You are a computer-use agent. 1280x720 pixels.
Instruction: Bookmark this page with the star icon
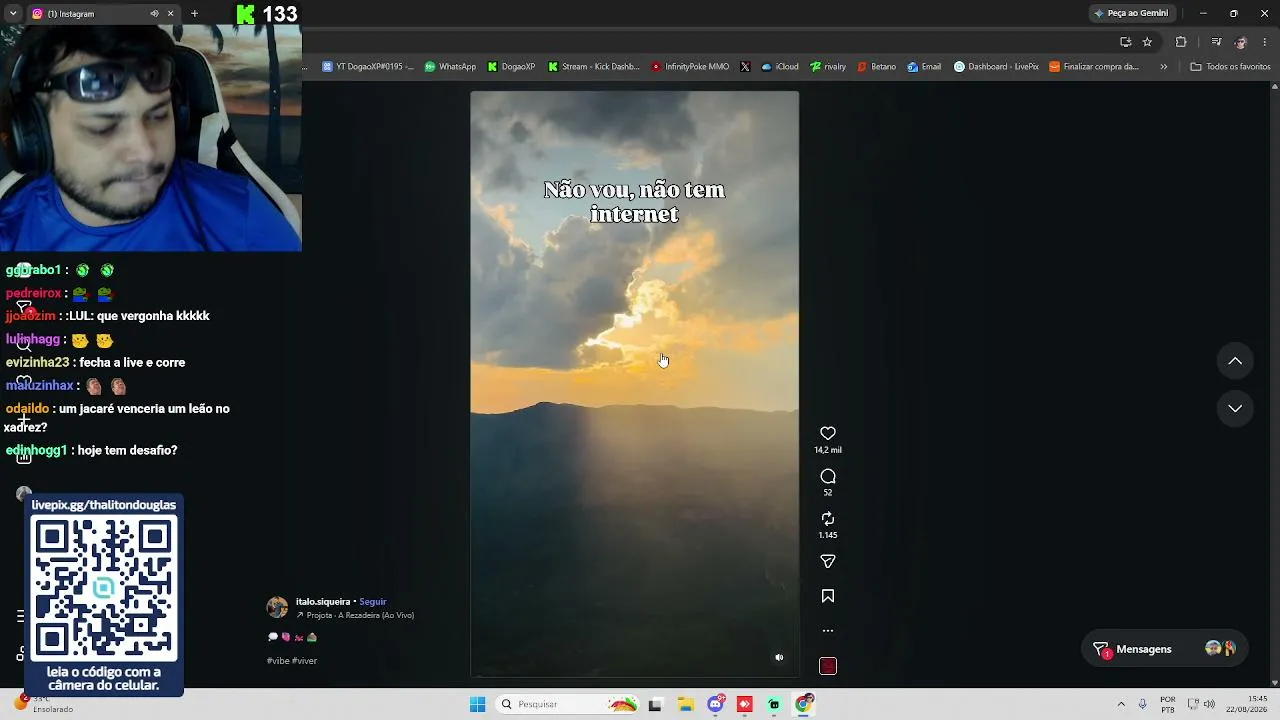coord(1147,42)
